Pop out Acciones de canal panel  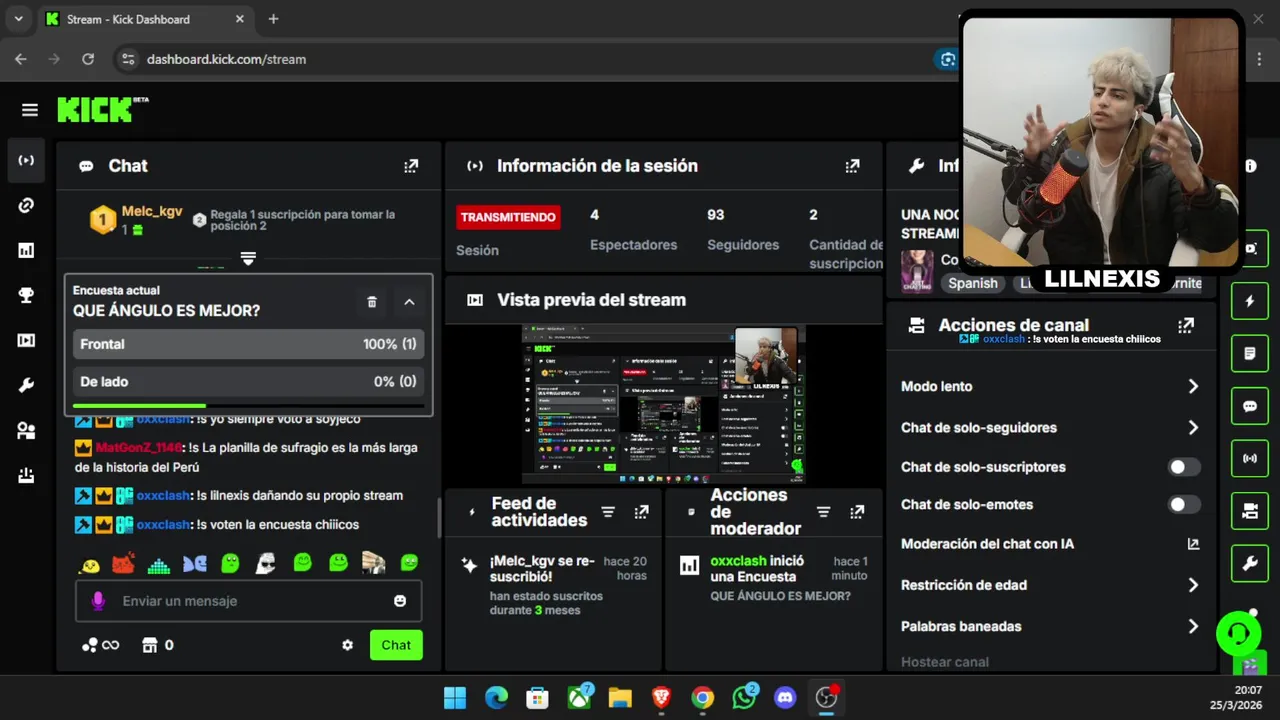click(x=1186, y=325)
